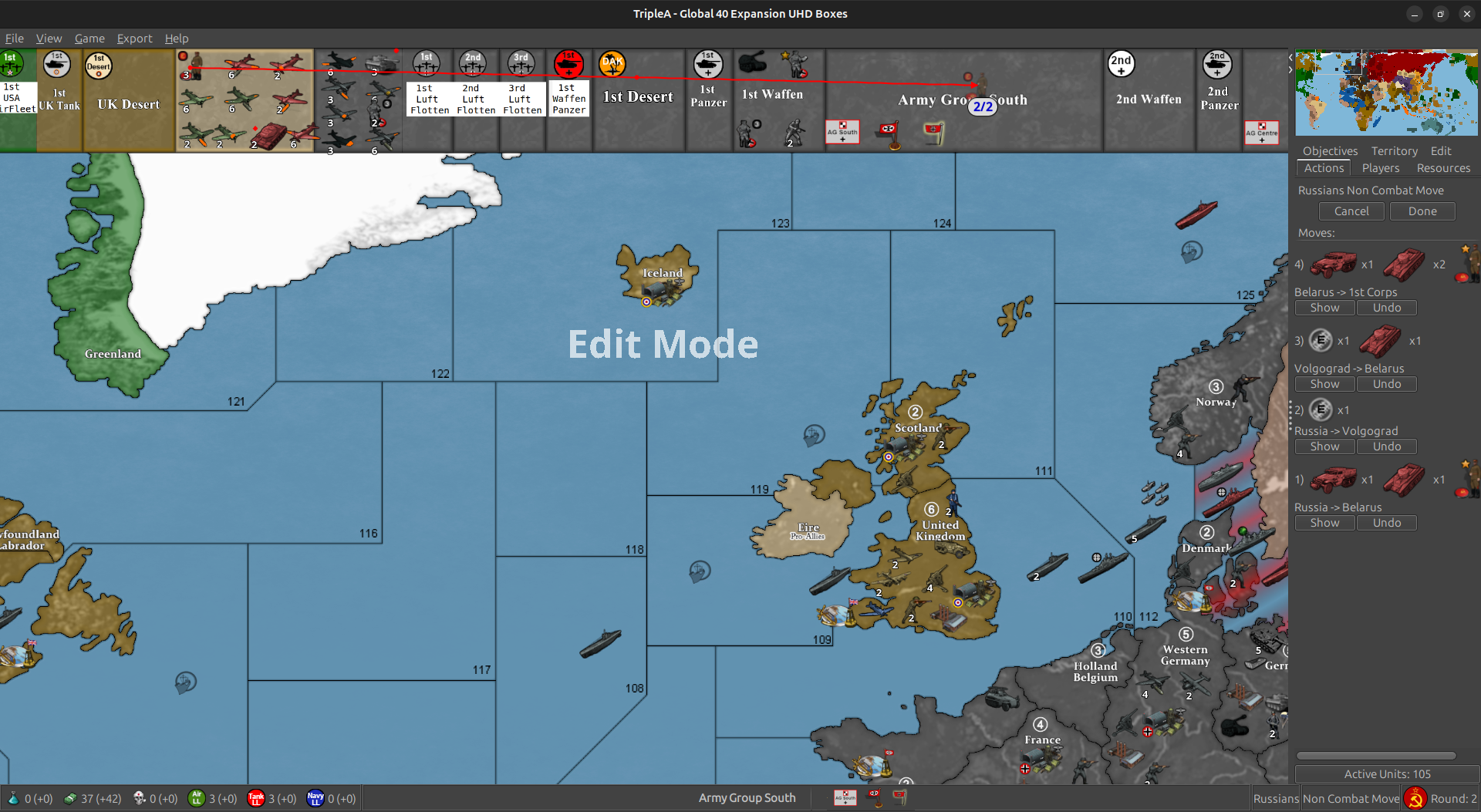This screenshot has height=812, width=1481.
Task: Click the 2nd Panzer tank marker
Action: pos(1217,65)
